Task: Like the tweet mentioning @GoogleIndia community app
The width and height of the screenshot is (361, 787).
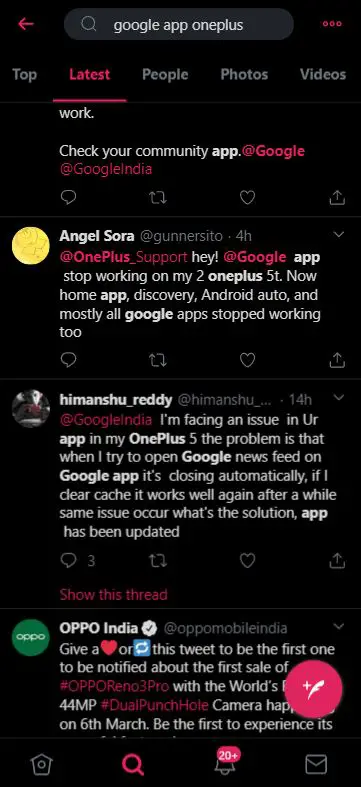Action: tap(247, 198)
